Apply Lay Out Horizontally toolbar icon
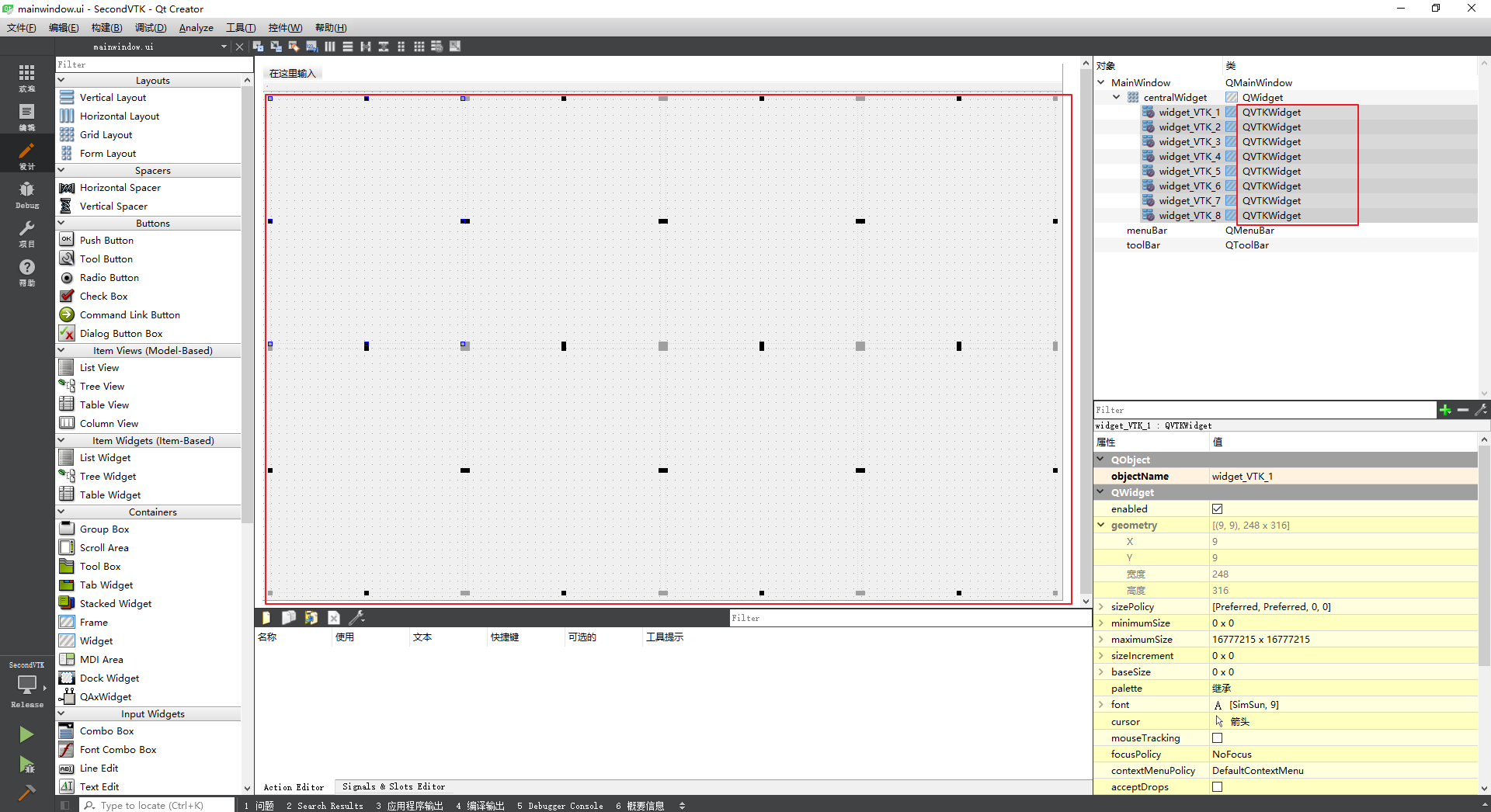Screen dimensions: 1491x812 pos(330,47)
